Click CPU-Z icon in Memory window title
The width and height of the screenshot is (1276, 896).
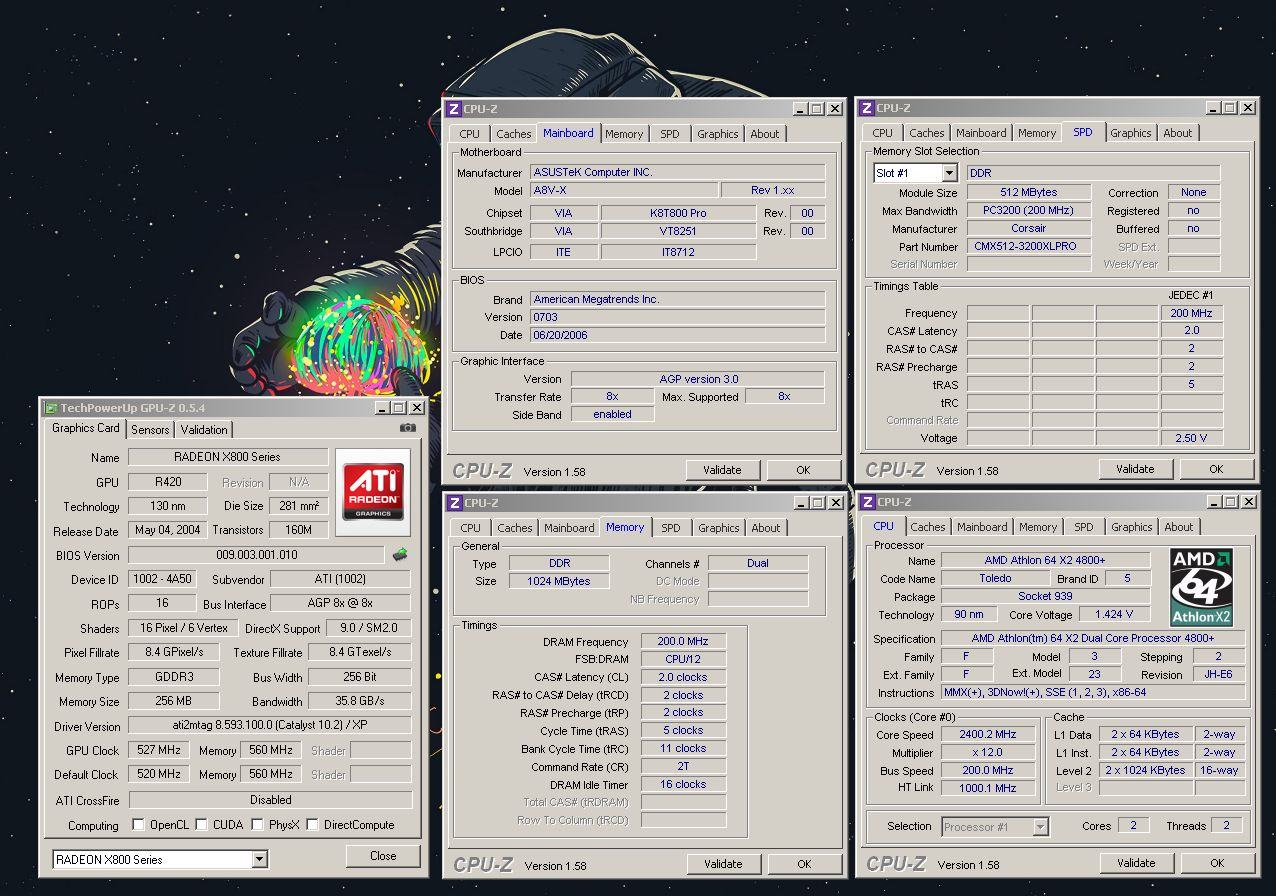pyautogui.click(x=454, y=502)
